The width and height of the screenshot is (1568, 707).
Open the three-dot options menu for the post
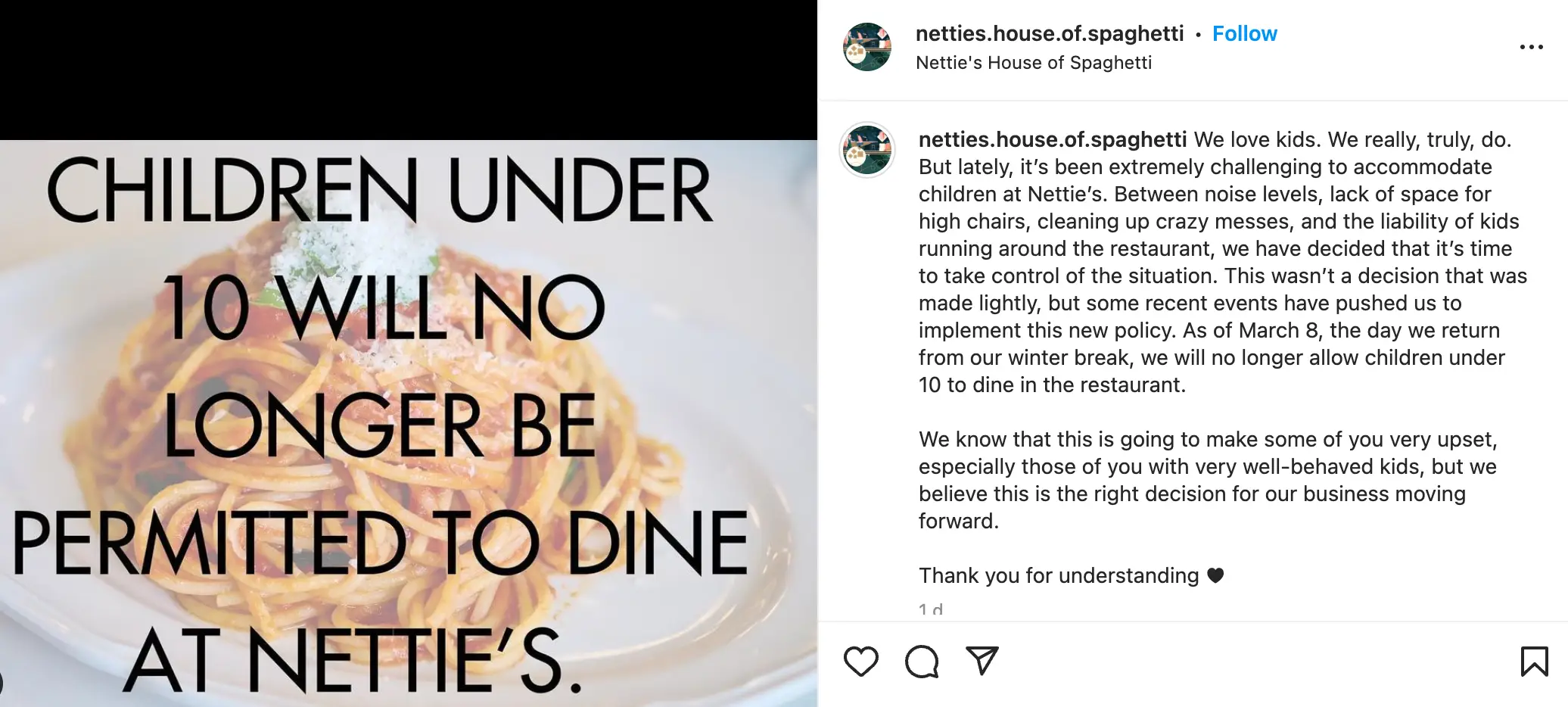[1532, 47]
